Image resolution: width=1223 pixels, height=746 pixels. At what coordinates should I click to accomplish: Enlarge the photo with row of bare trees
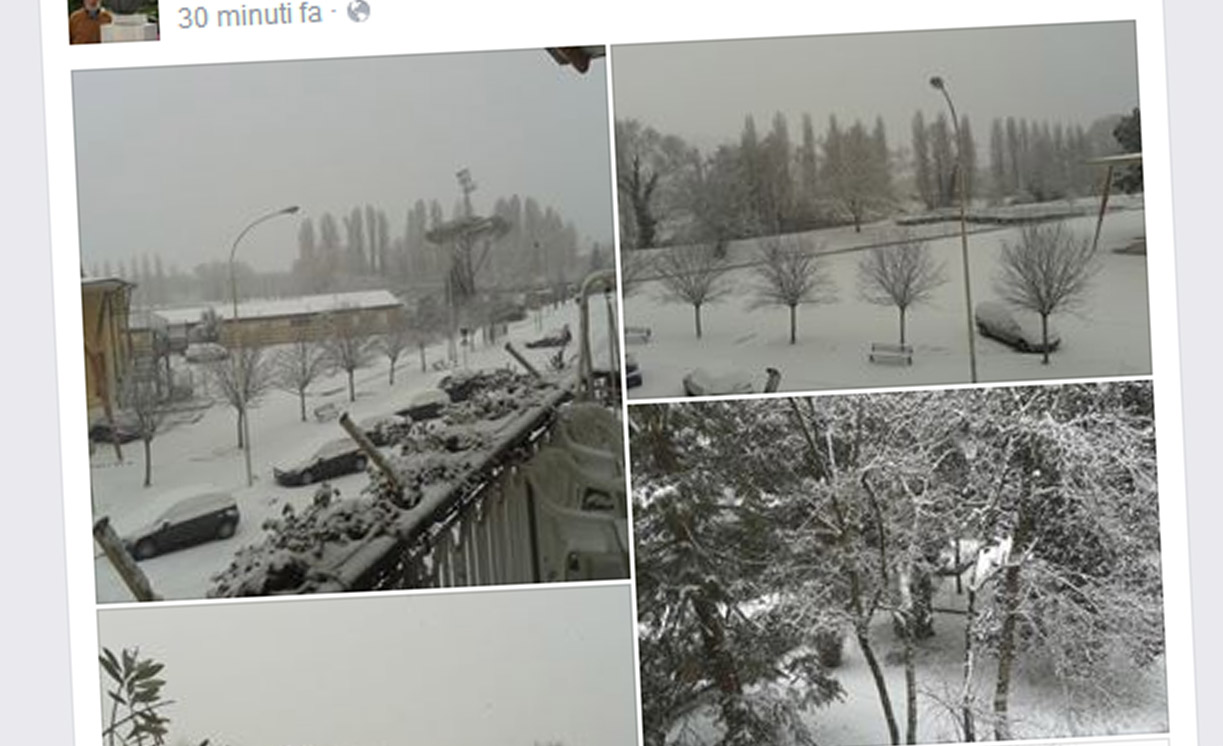880,208
